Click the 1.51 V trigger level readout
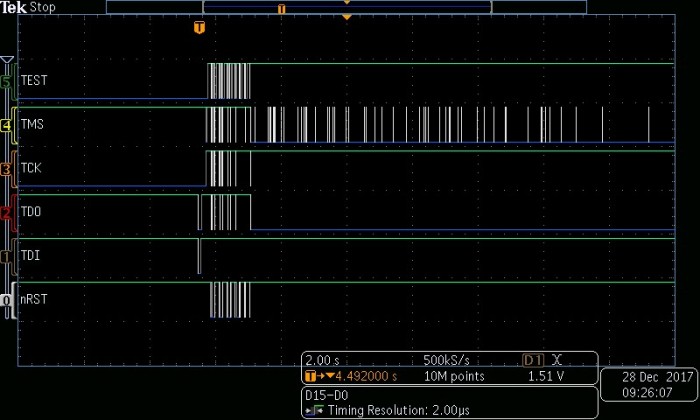This screenshot has height=420, width=700. [x=546, y=377]
